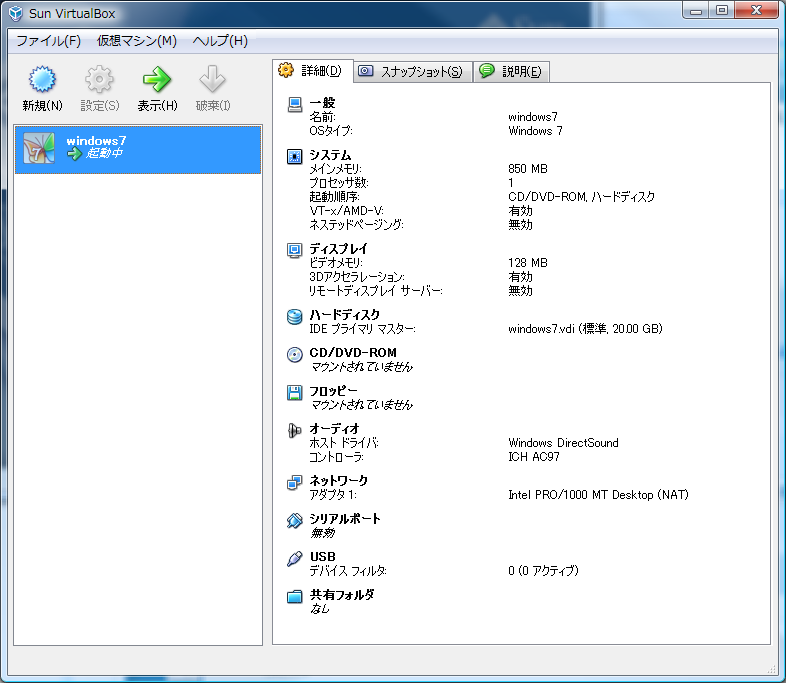
Task: Open the ヘルプ(H) menu
Action: click(221, 41)
